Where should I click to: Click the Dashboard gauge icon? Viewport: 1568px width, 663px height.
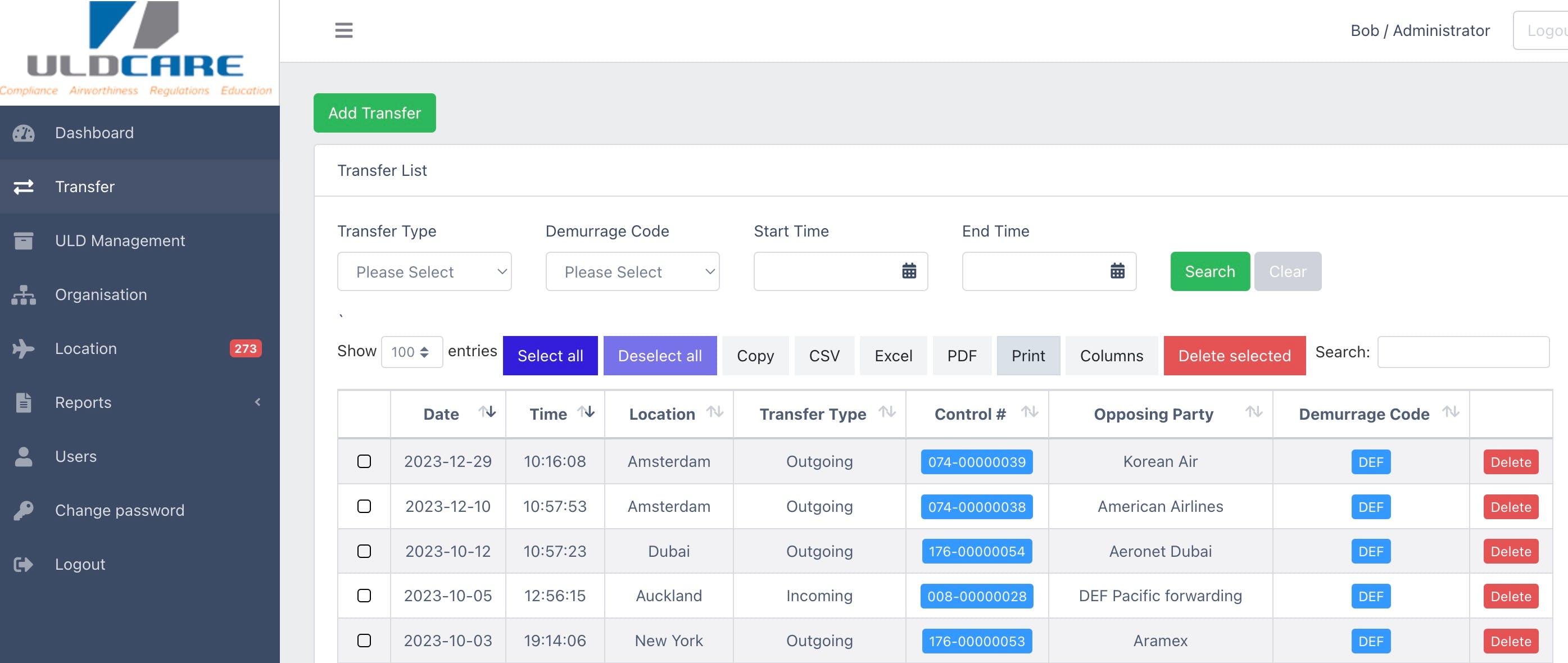(x=24, y=133)
